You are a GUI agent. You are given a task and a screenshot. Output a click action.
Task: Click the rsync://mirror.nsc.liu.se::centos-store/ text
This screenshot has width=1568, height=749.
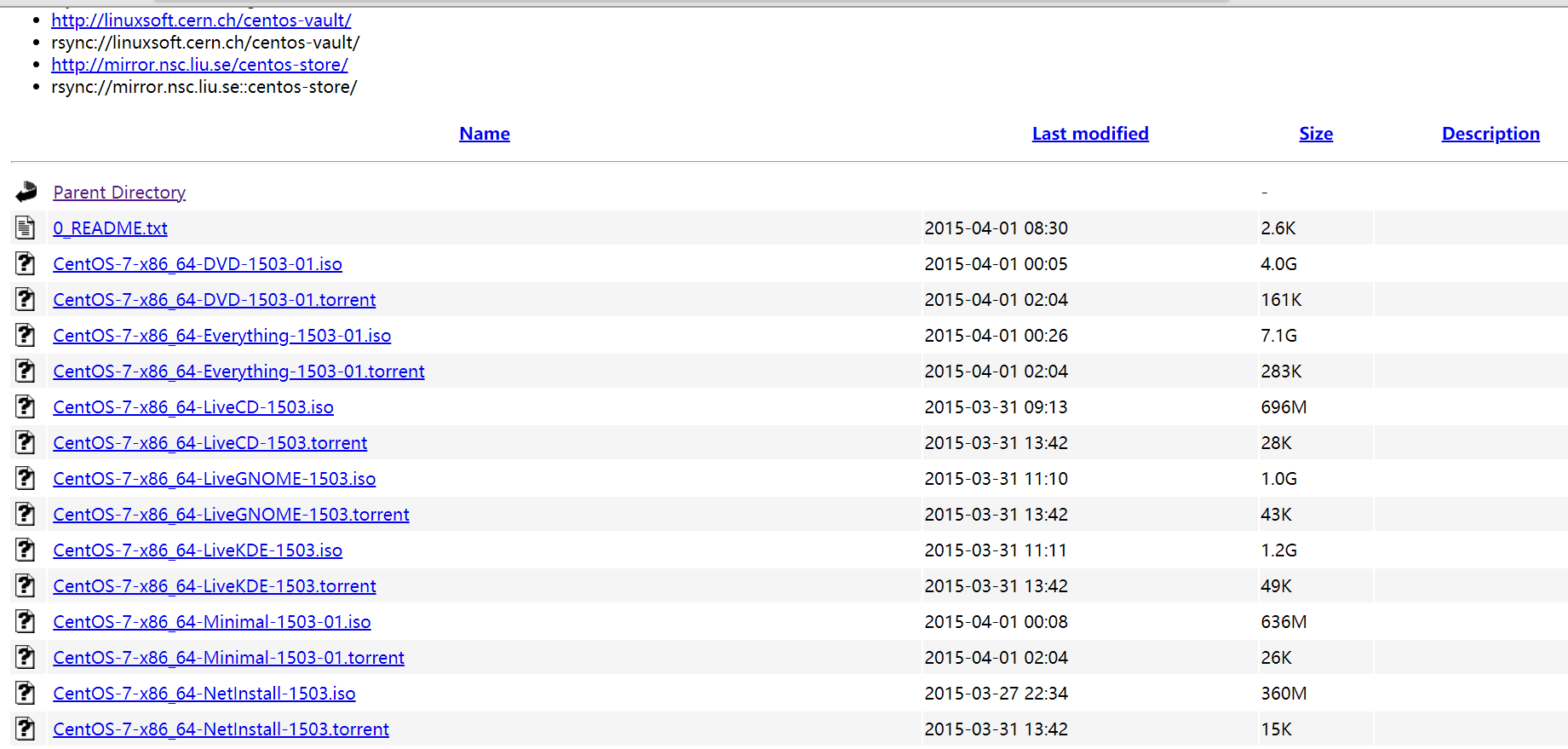[x=204, y=87]
